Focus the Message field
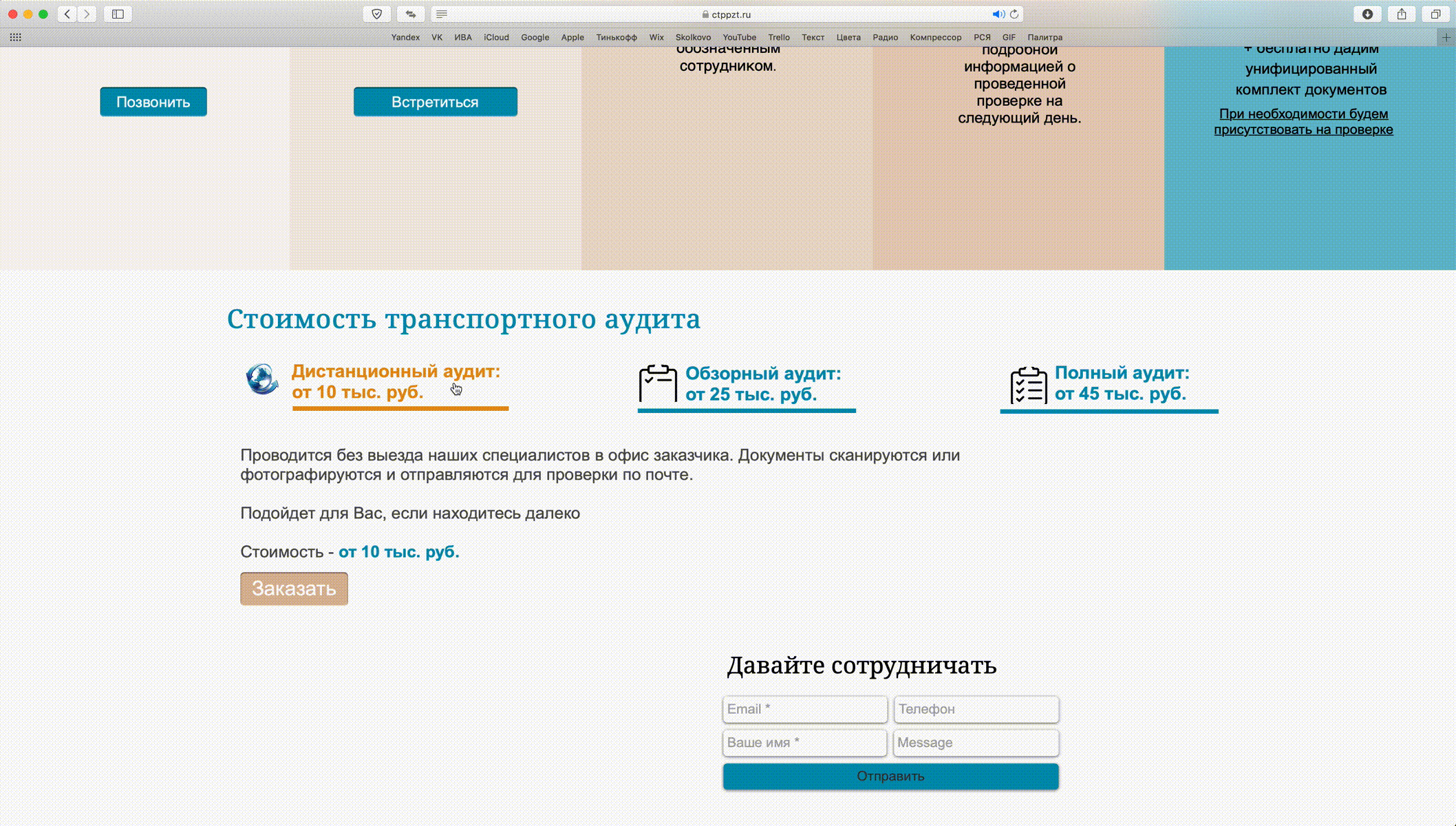Image resolution: width=1456 pixels, height=826 pixels. (x=976, y=743)
